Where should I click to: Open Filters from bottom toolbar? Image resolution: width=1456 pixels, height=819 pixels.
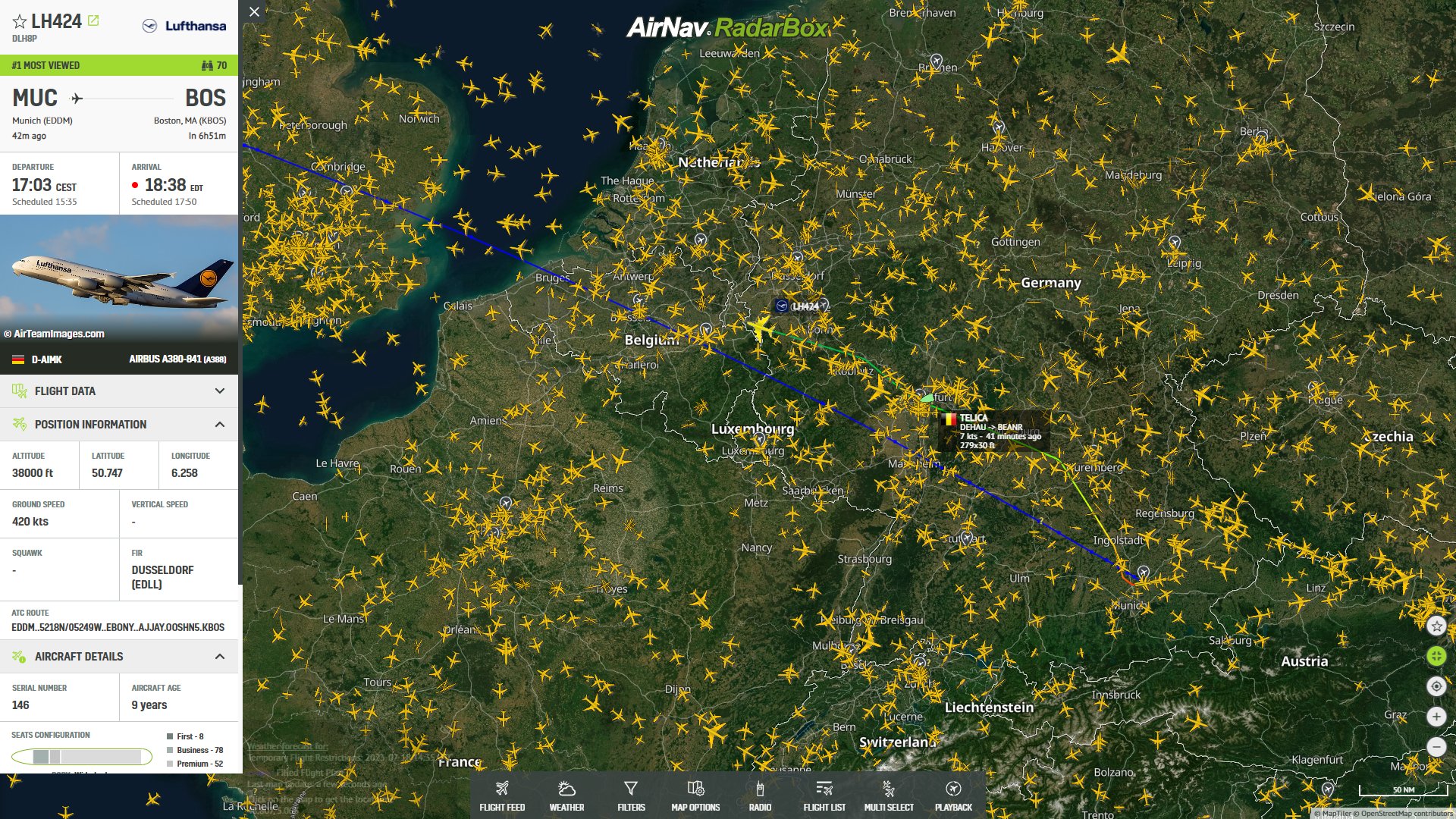[631, 795]
